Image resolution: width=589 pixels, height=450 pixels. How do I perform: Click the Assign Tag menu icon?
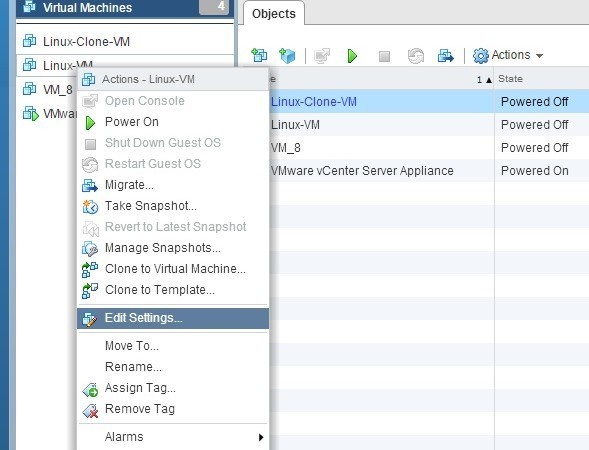pos(90,390)
